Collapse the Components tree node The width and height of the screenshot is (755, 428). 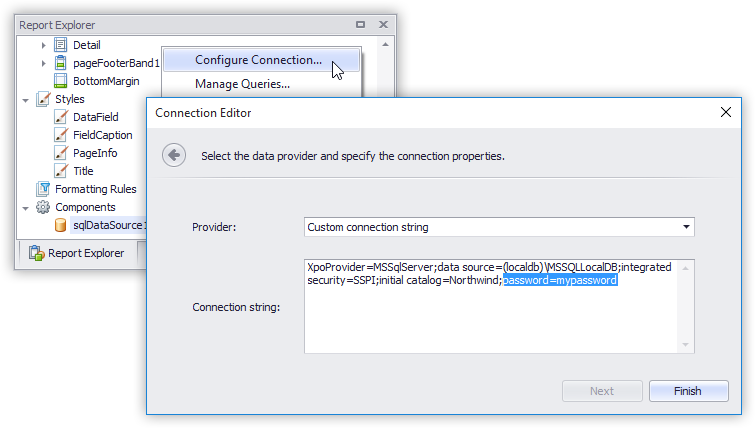click(26, 207)
